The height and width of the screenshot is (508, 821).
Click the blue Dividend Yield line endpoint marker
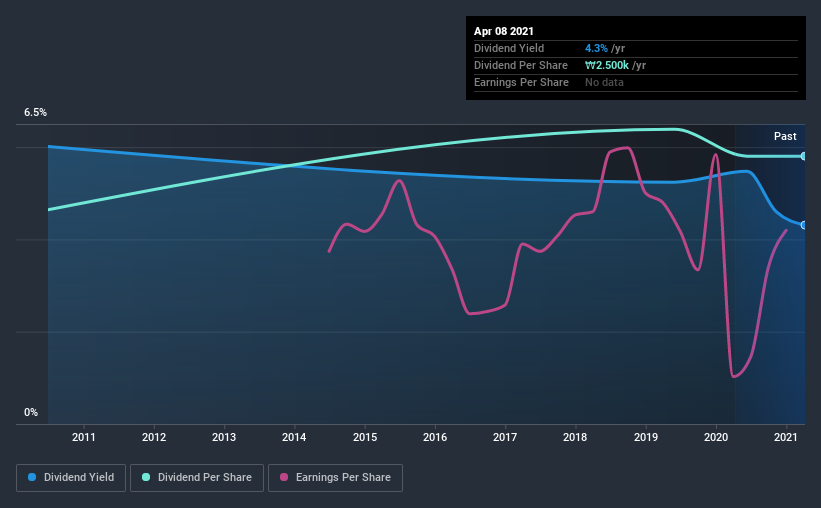point(804,225)
